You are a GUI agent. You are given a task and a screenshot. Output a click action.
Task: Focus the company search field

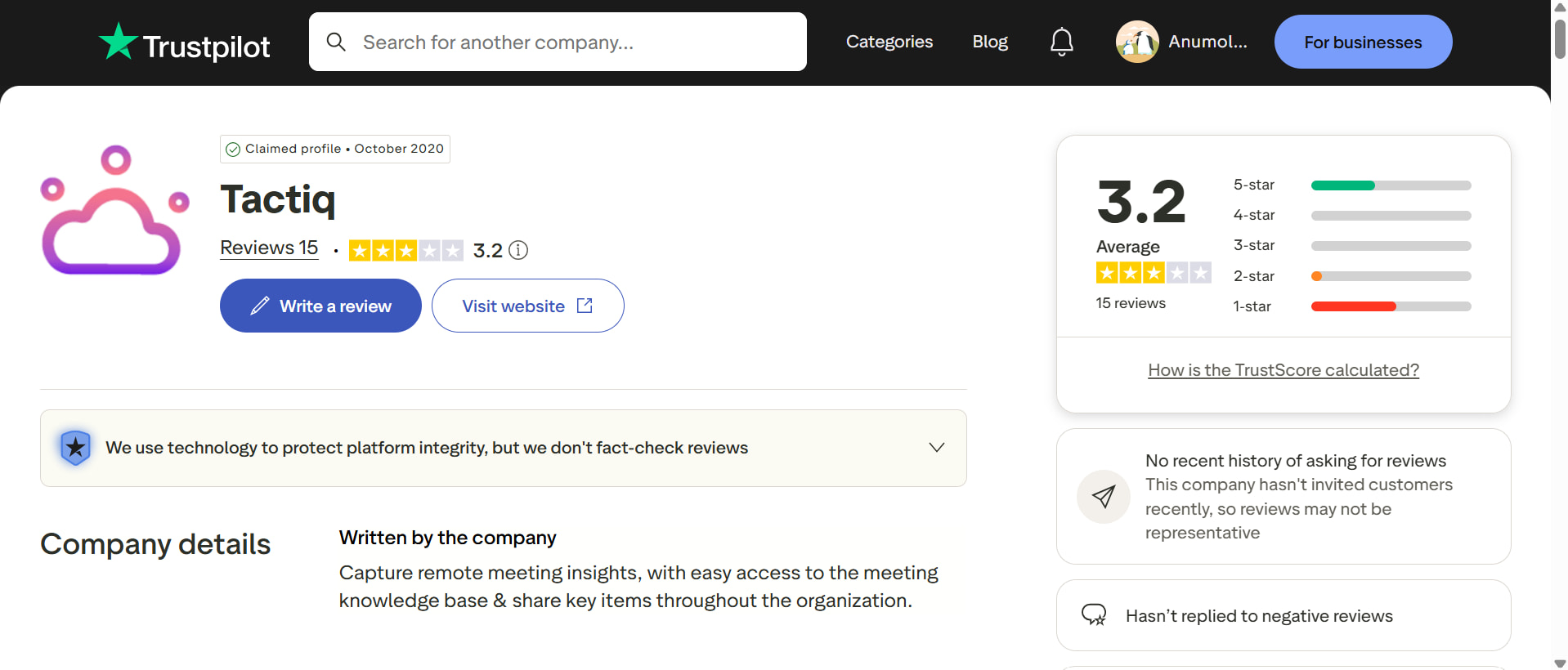[x=558, y=42]
